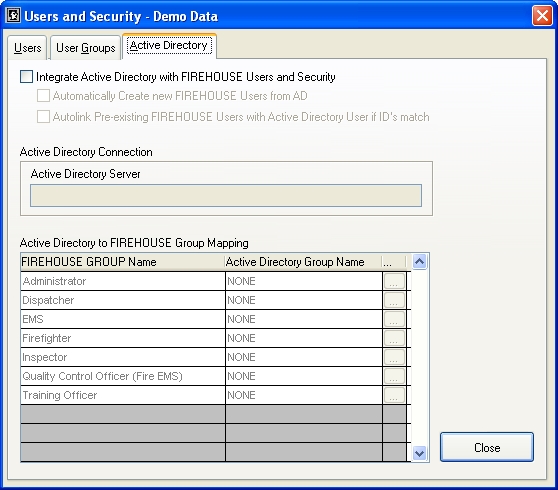
Task: Open ellipsis lookup for Quality Control Officer row
Action: point(394,376)
